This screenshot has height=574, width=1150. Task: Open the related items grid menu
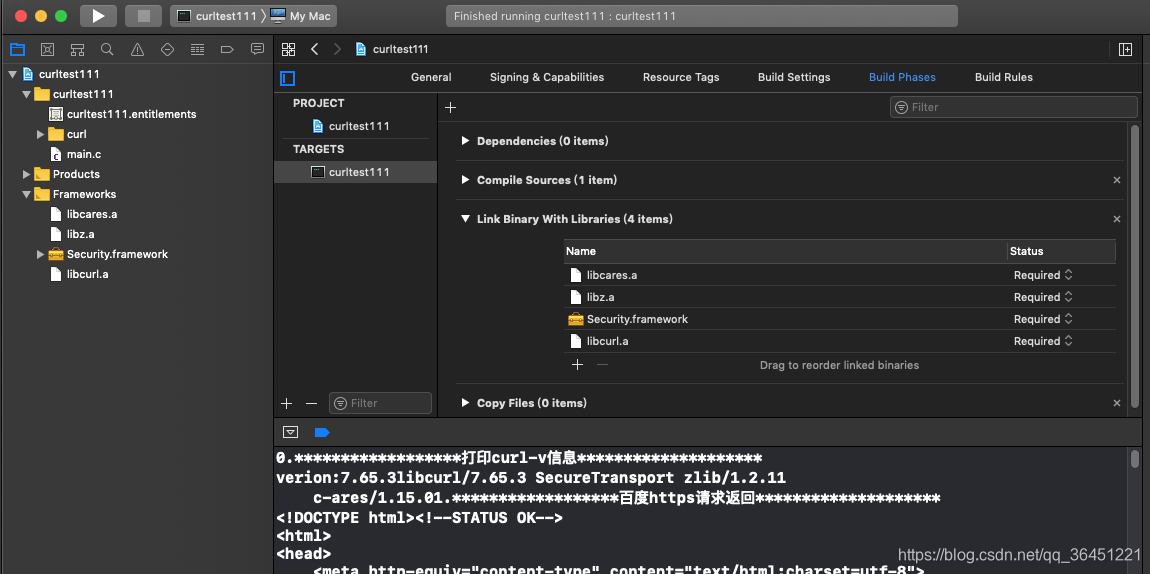[x=288, y=49]
